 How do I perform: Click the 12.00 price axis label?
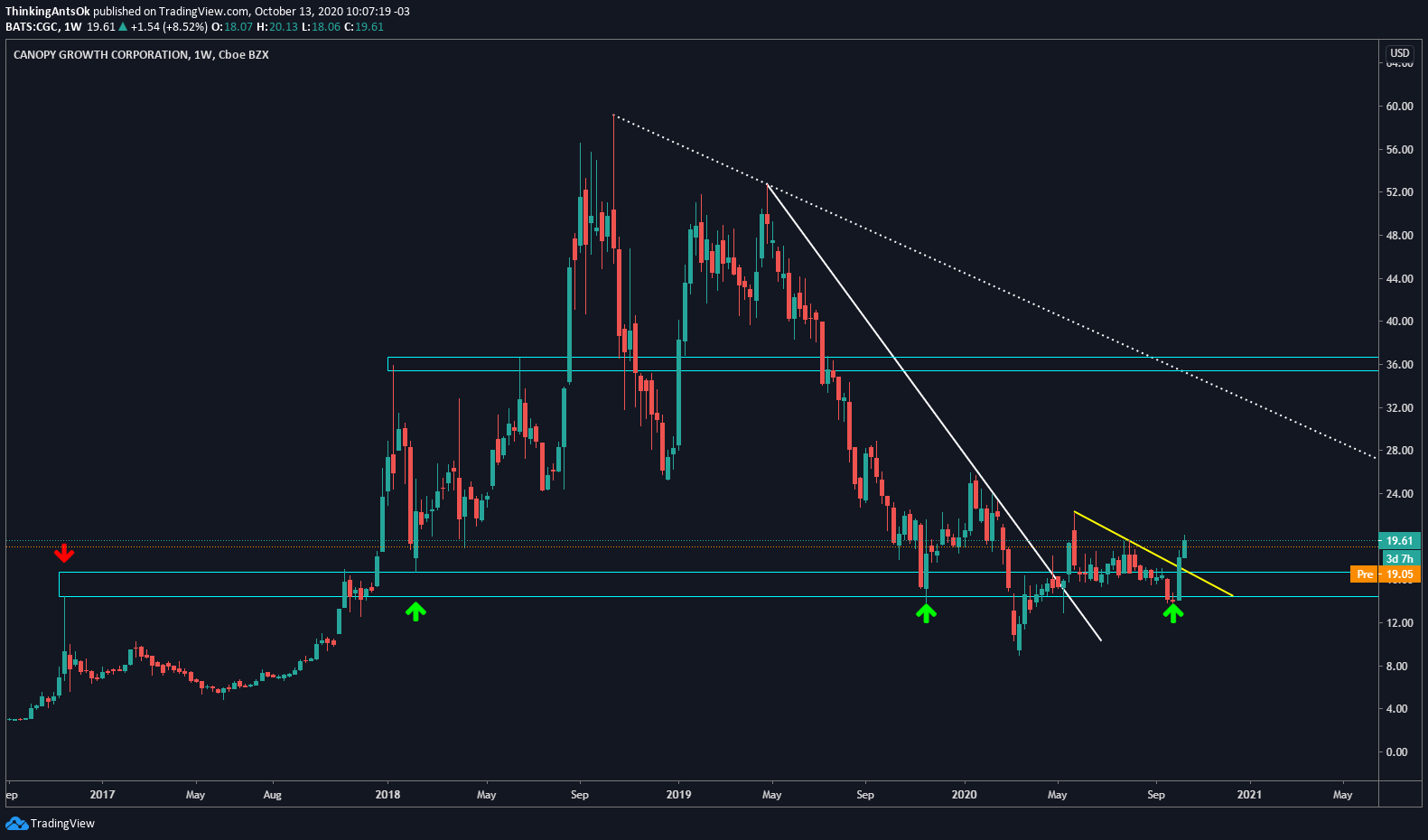pos(1400,623)
